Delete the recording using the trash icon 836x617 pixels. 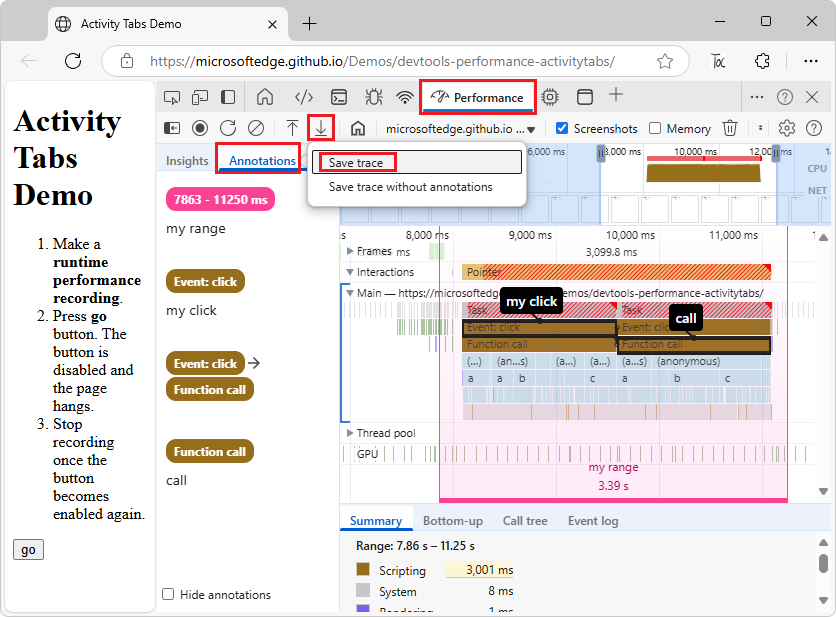click(x=729, y=128)
